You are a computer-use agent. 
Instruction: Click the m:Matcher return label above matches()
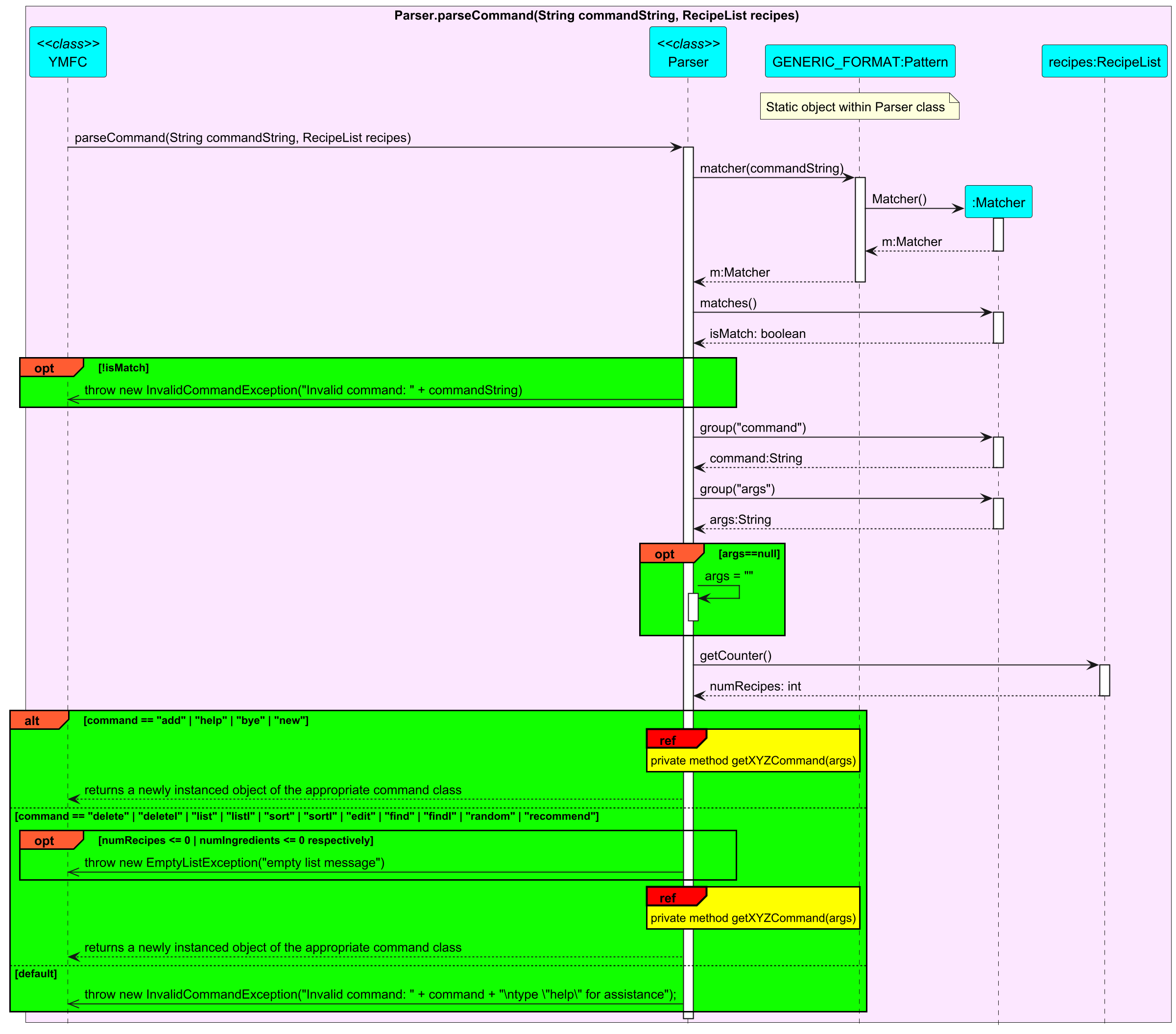click(x=739, y=272)
